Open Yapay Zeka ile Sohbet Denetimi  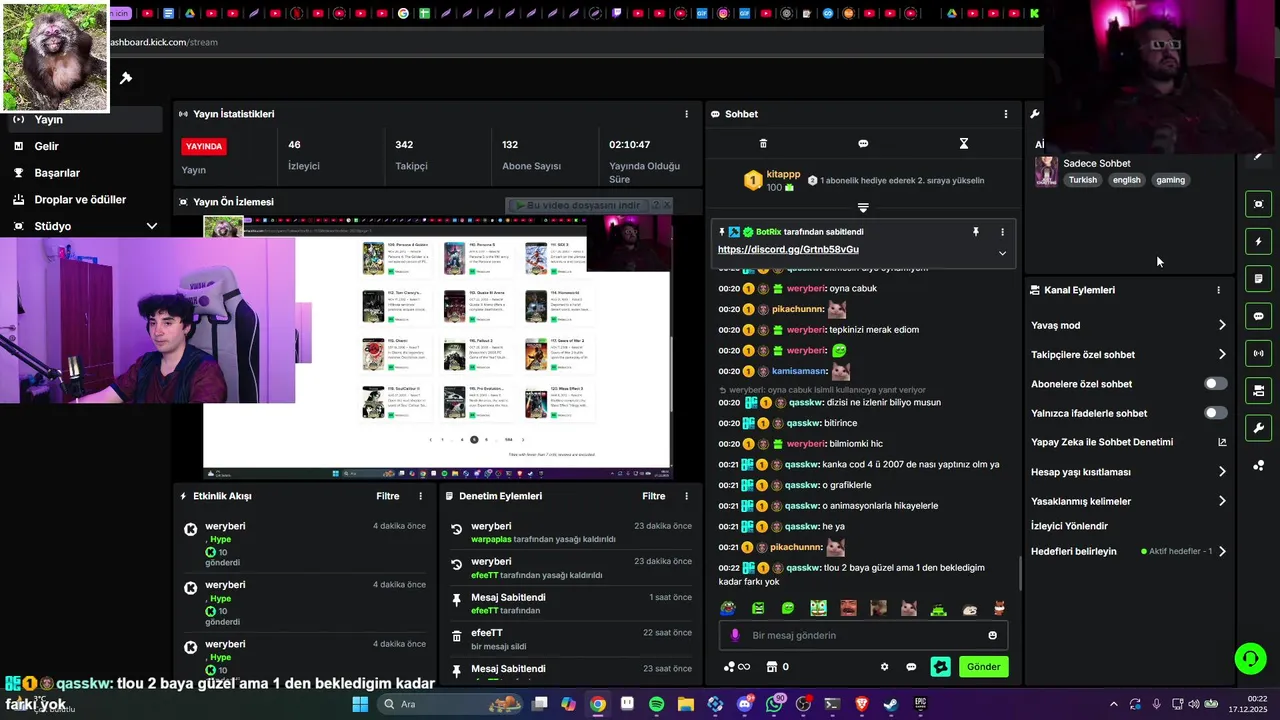point(1128,442)
